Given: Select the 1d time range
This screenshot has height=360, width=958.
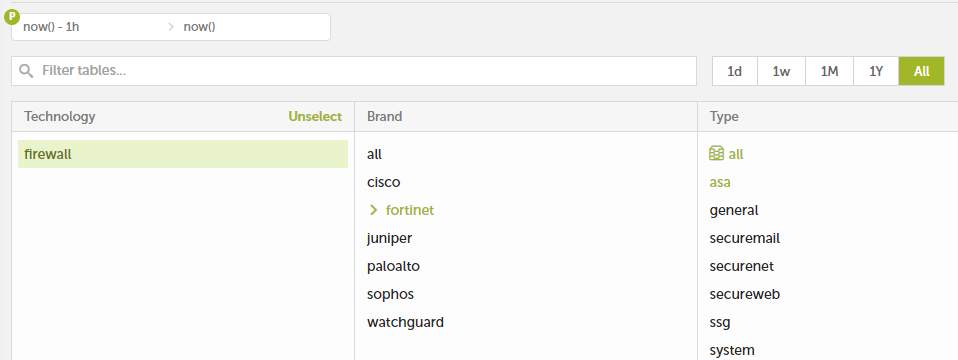Looking at the screenshot, I should [734, 71].
